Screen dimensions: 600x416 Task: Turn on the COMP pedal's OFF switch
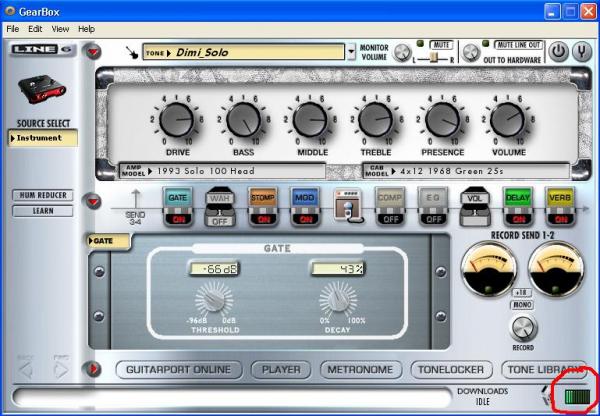[x=390, y=220]
